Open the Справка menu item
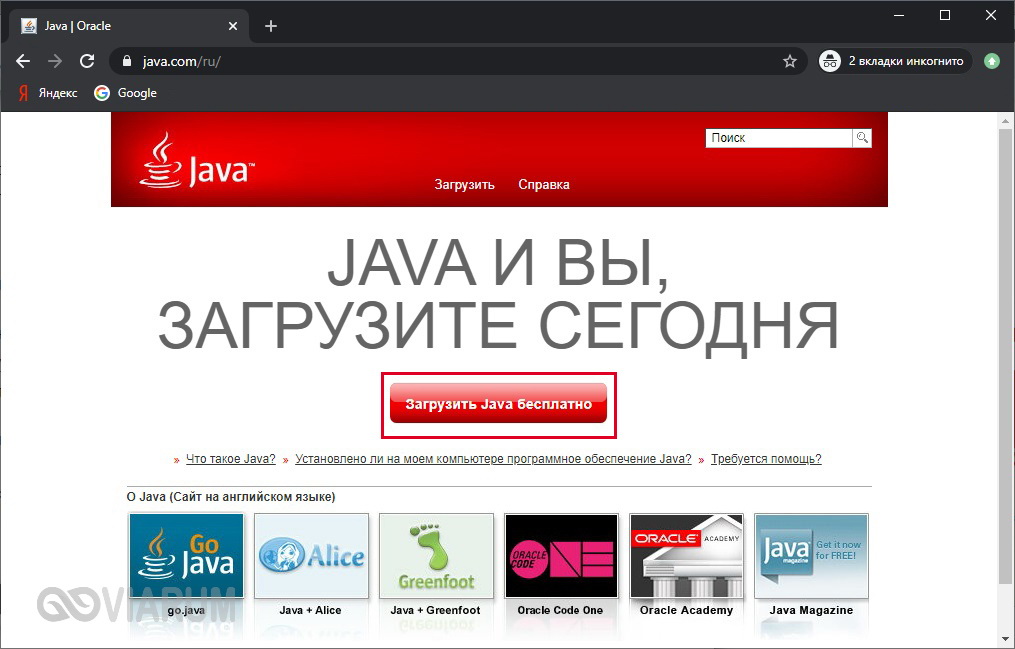 544,185
